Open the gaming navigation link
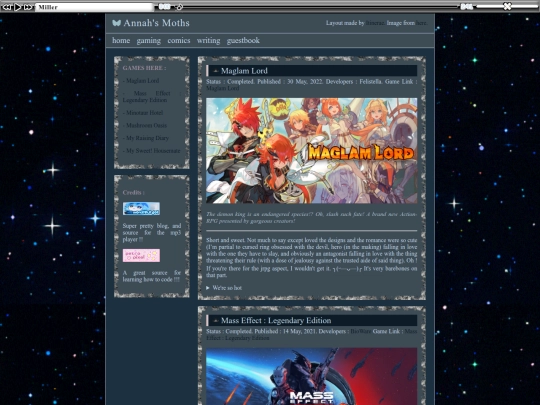This screenshot has width=540, height=405. click(148, 41)
